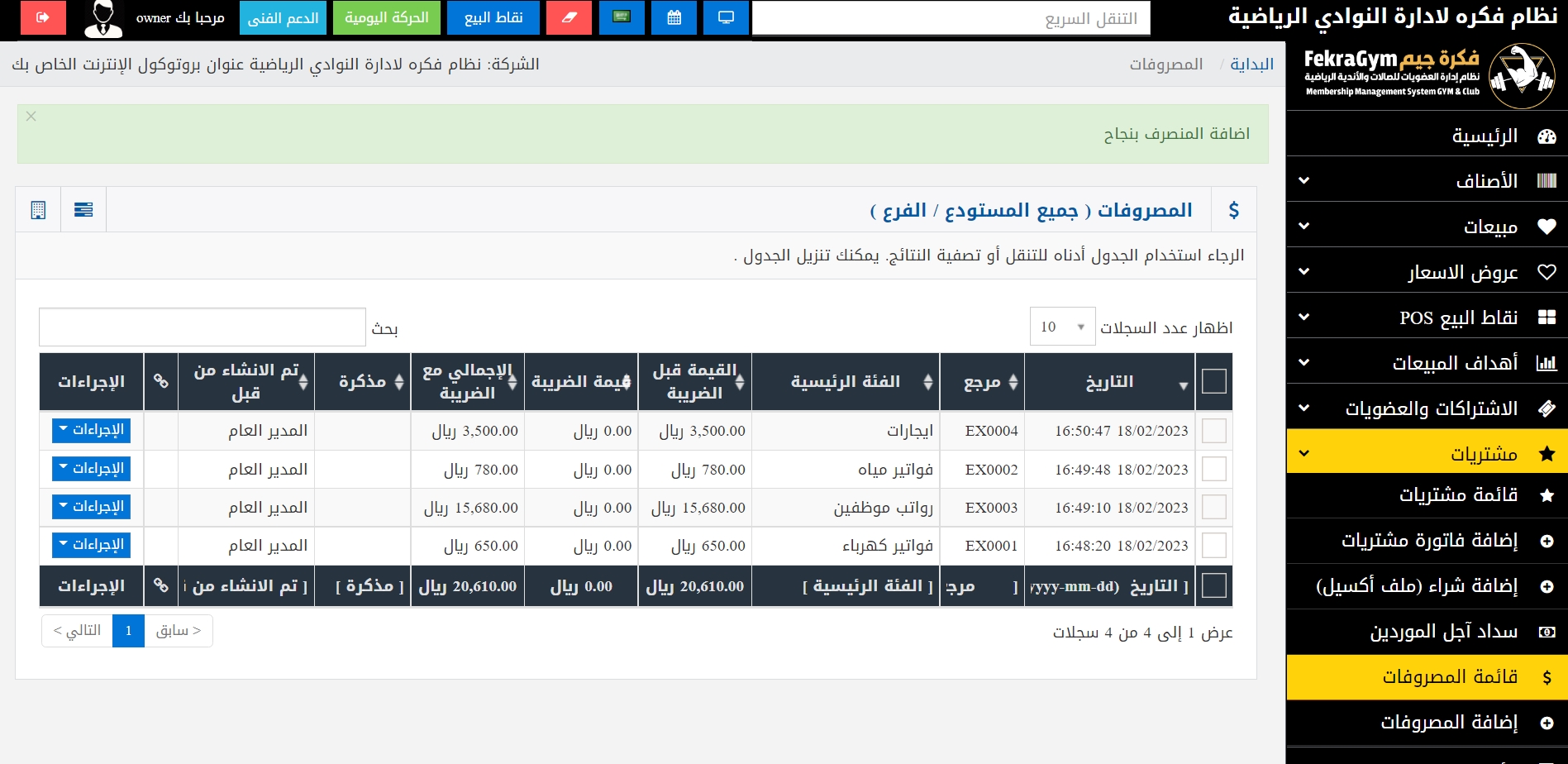Open the actions dropdown for the EX0002 row

point(91,469)
